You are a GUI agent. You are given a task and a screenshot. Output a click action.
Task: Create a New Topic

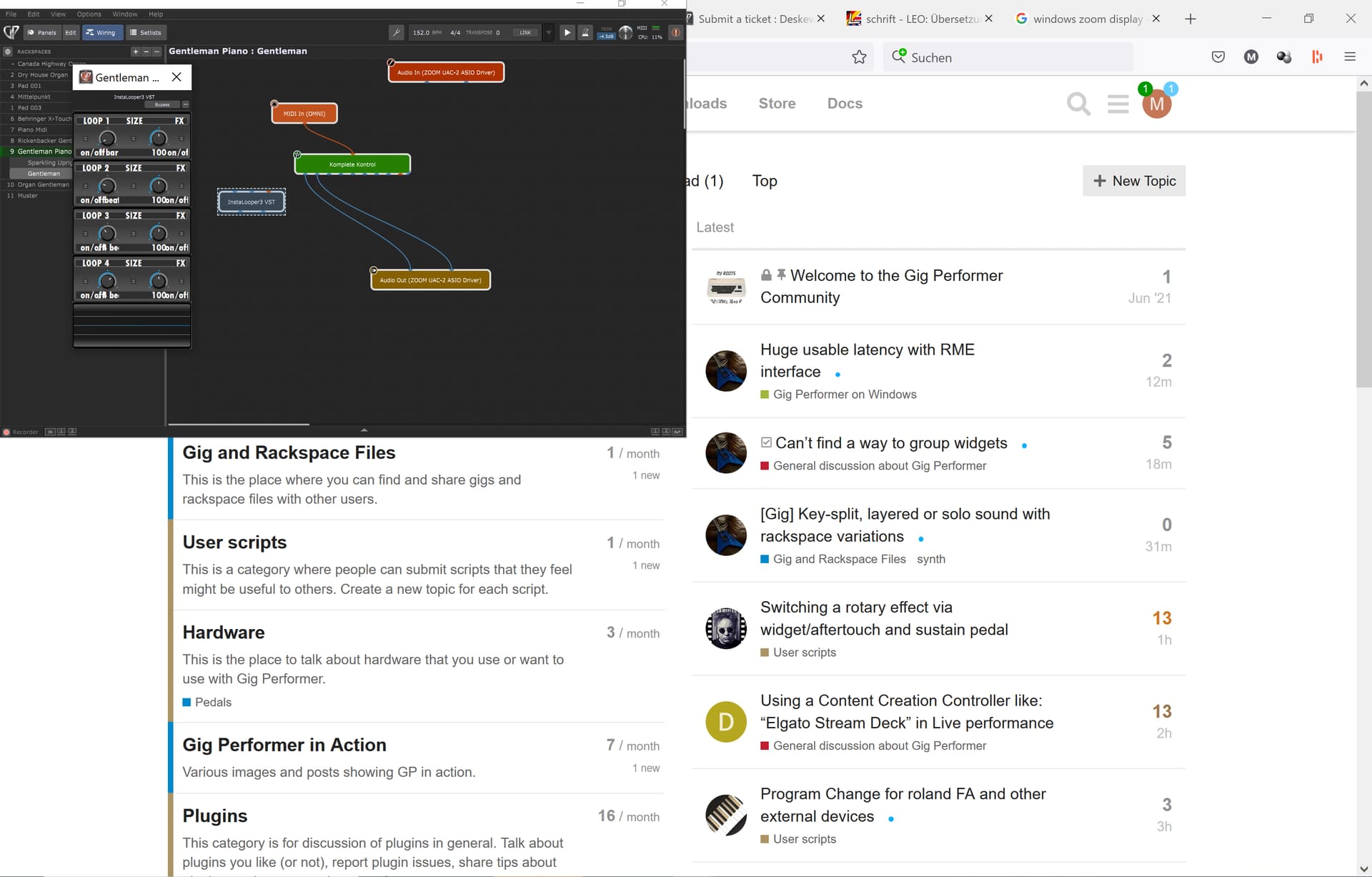point(1134,181)
